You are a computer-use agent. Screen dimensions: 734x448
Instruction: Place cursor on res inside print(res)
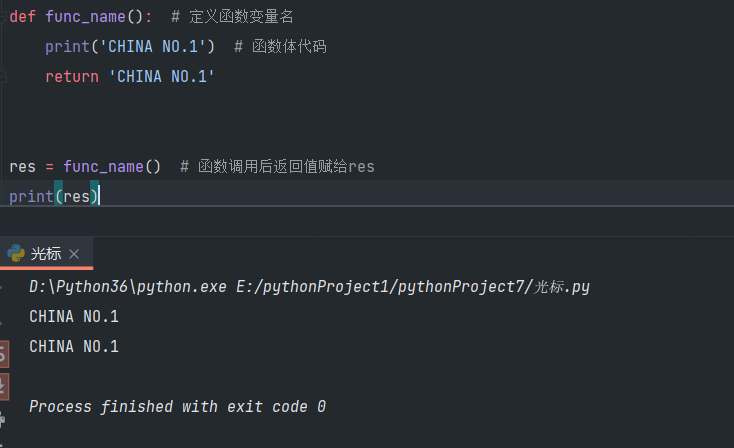click(x=76, y=196)
